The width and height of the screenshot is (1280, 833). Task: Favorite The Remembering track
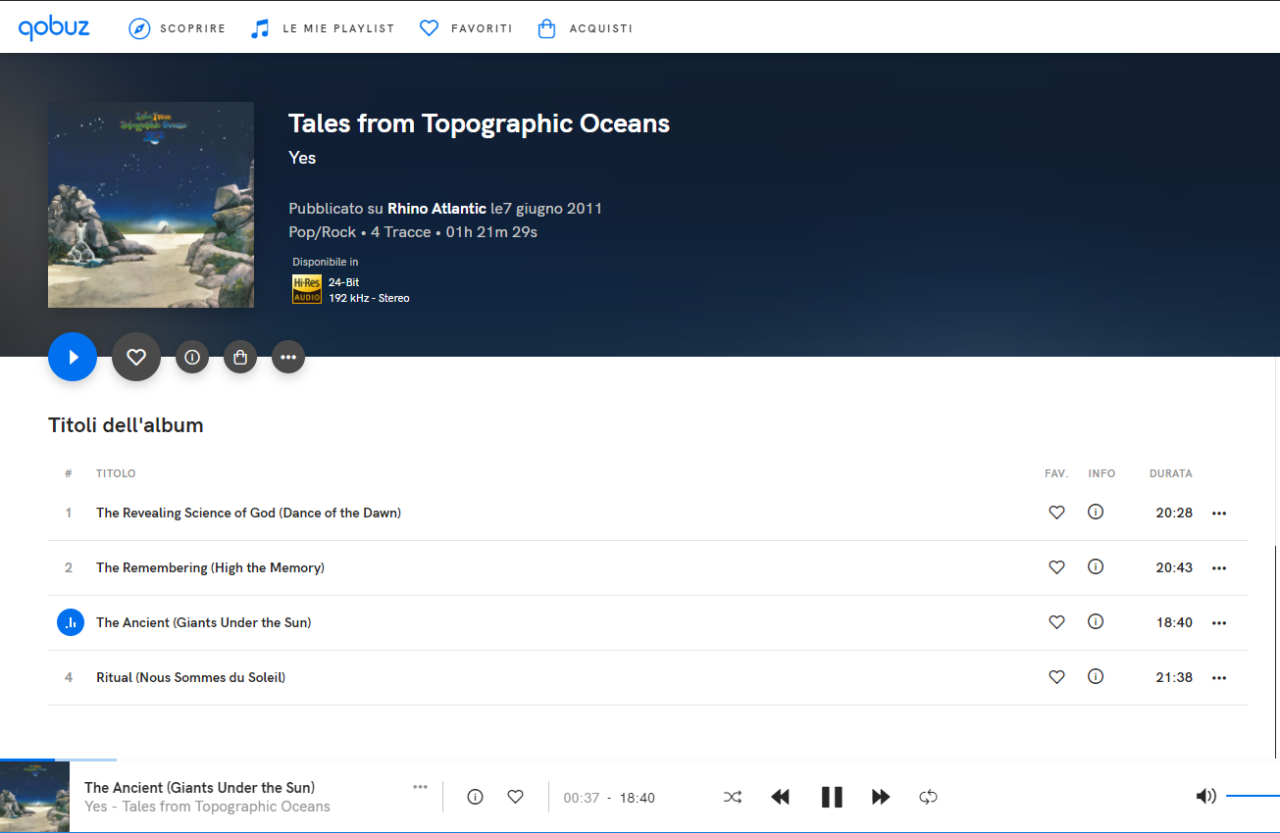pyautogui.click(x=1056, y=567)
